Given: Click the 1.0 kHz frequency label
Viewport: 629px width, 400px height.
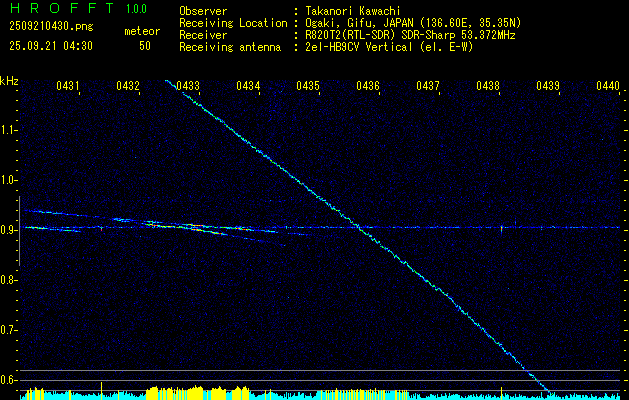Looking at the screenshot, I should (8, 180).
